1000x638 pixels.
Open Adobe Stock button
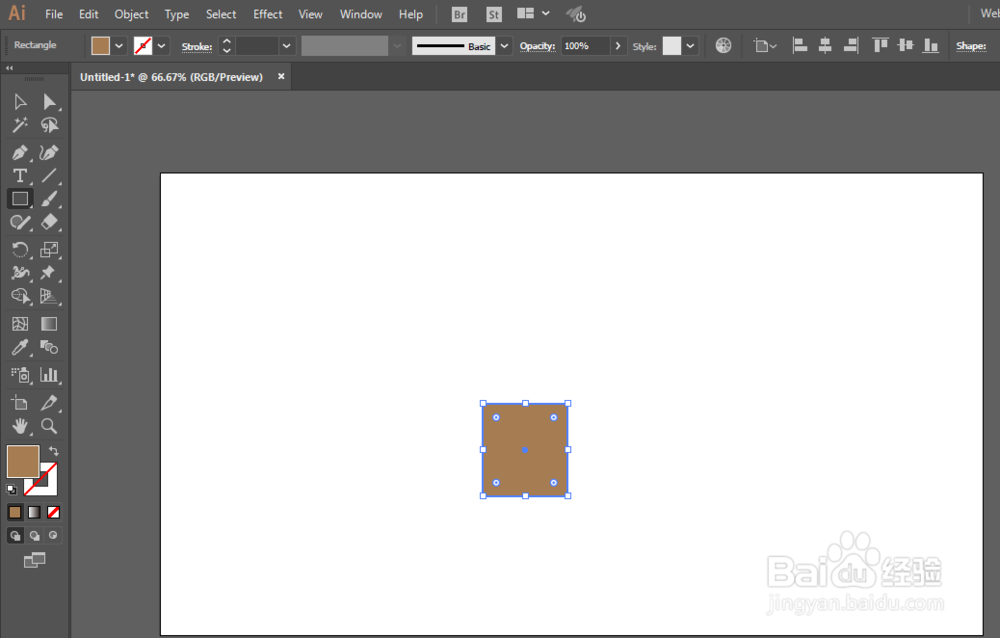494,14
